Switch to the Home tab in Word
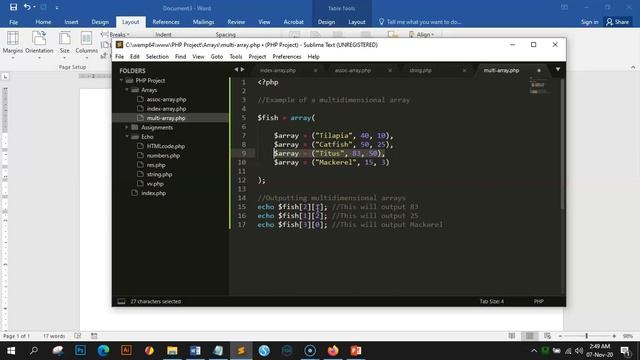 [x=43, y=22]
